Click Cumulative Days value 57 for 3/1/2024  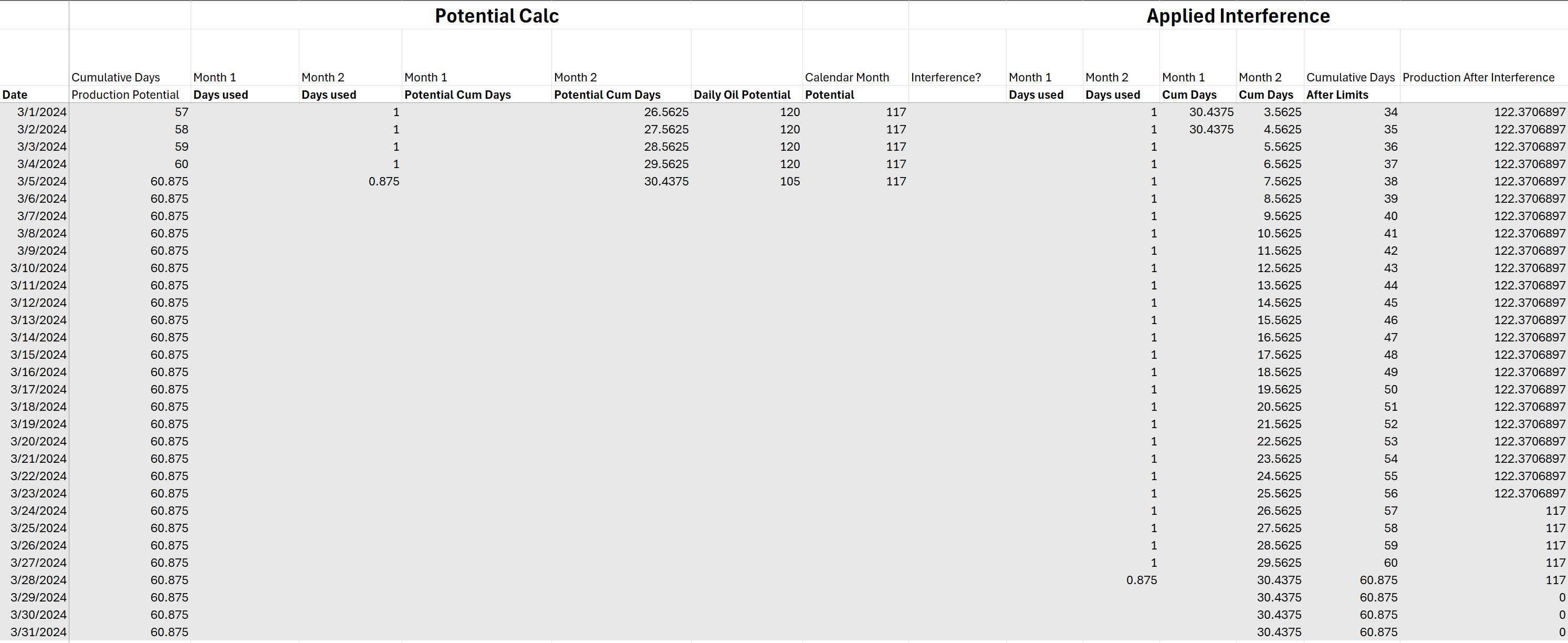tap(181, 112)
